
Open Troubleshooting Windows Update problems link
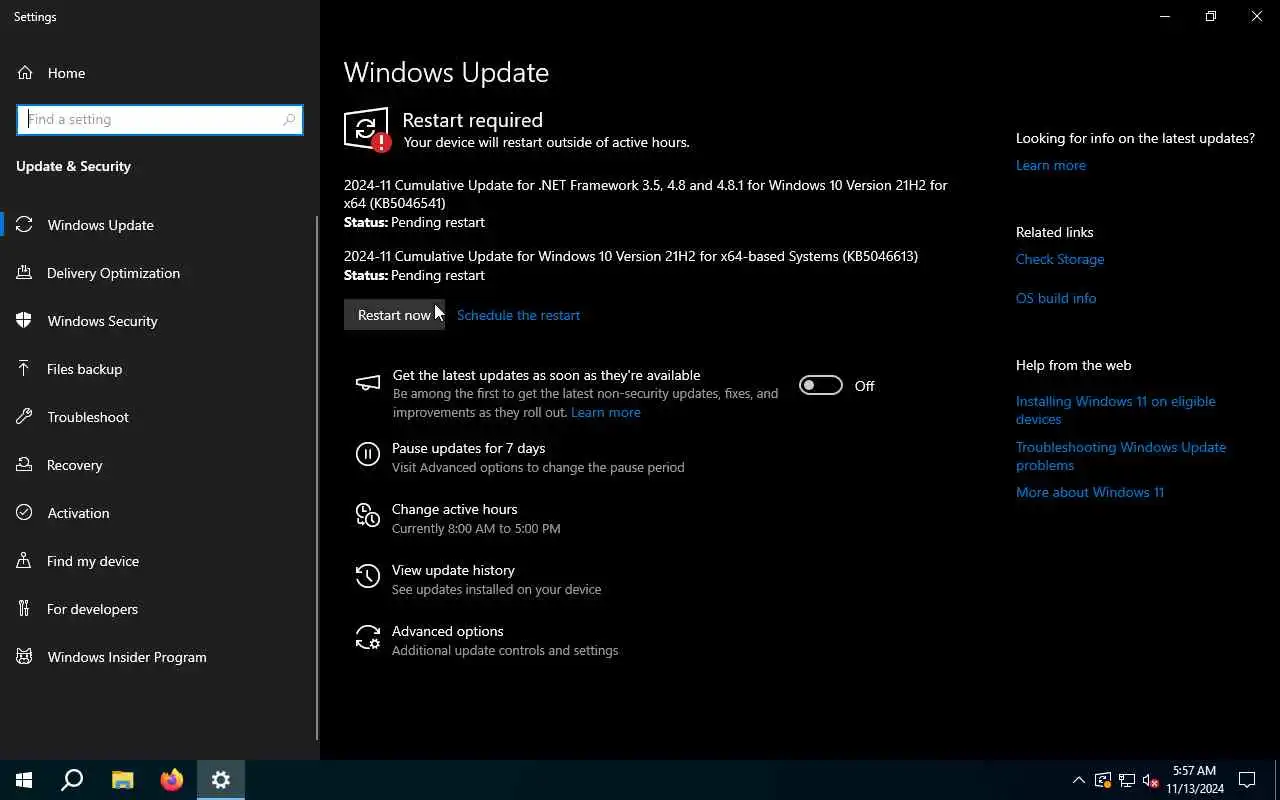tap(1121, 456)
